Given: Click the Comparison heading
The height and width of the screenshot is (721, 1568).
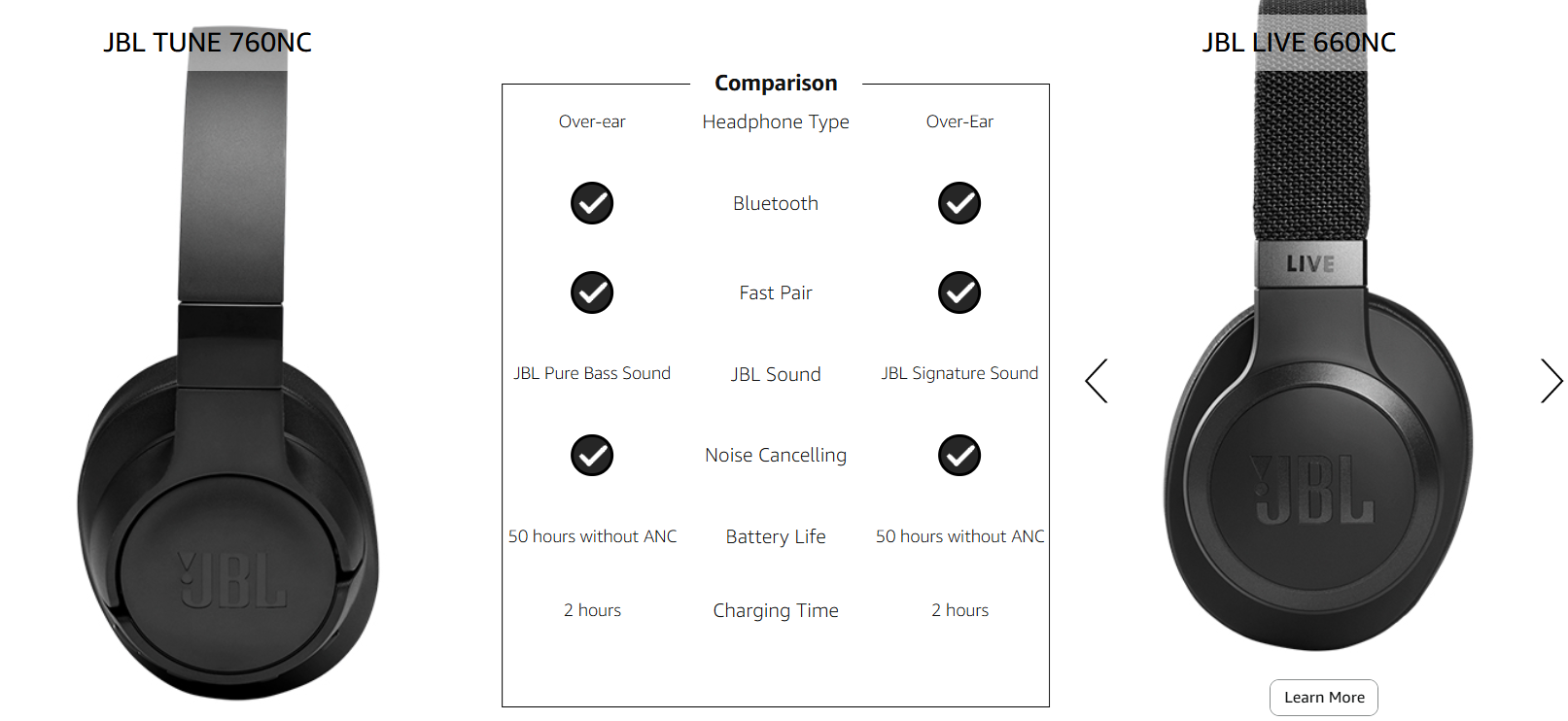Looking at the screenshot, I should 776,84.
